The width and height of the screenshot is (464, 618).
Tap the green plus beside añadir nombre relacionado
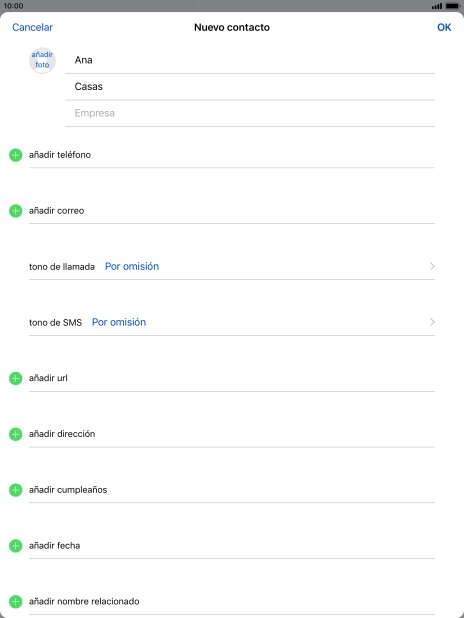point(15,602)
